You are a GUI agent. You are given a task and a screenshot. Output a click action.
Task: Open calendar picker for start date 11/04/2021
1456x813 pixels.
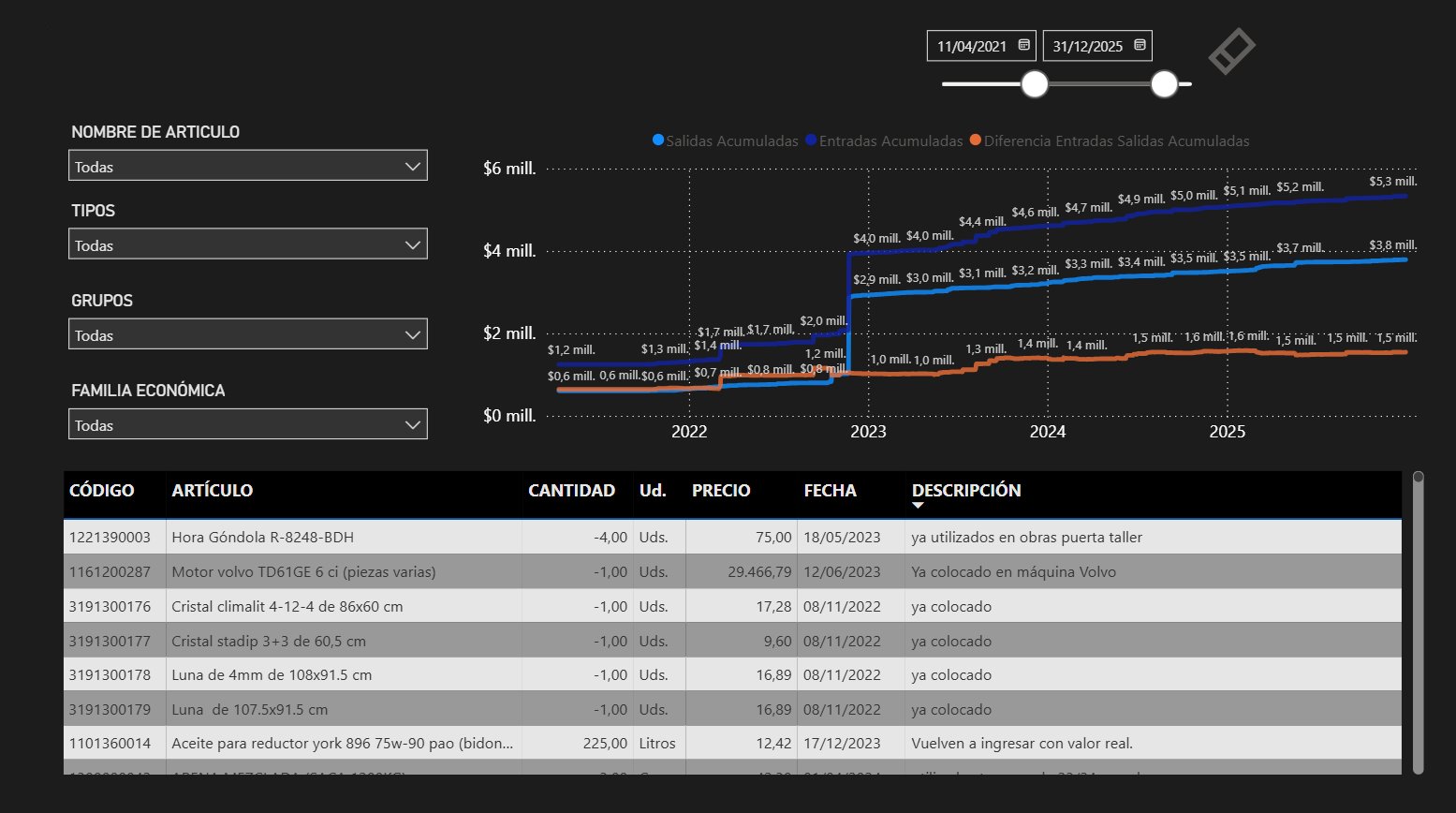tap(1023, 45)
